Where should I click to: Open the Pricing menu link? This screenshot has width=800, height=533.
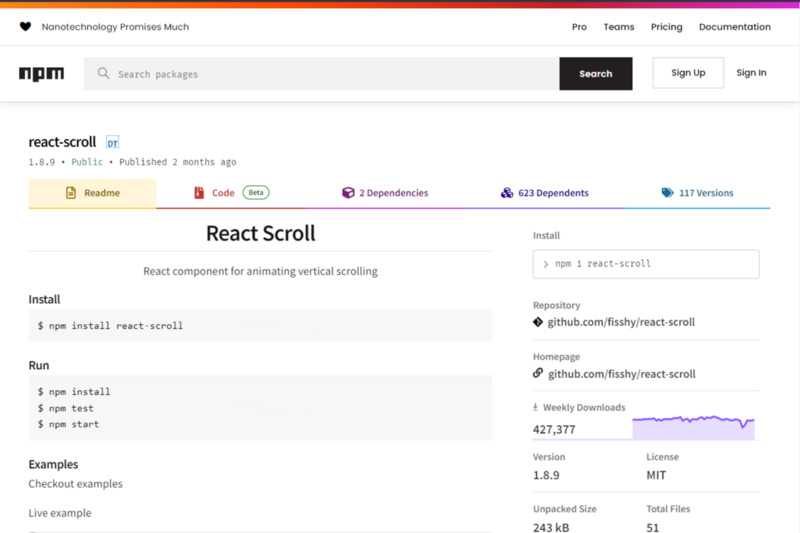[x=666, y=27]
